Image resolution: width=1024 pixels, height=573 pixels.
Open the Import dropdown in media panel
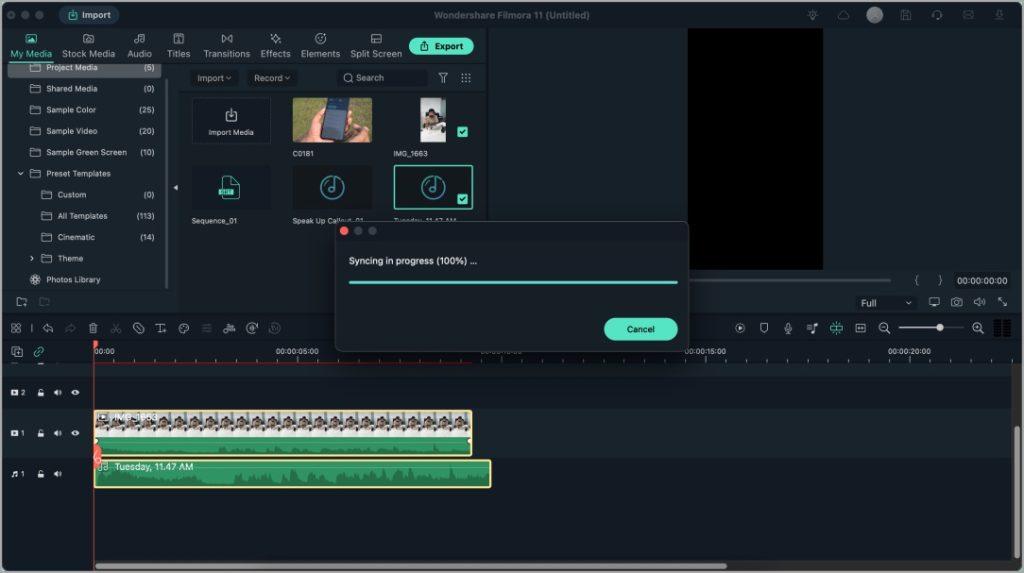tap(214, 78)
